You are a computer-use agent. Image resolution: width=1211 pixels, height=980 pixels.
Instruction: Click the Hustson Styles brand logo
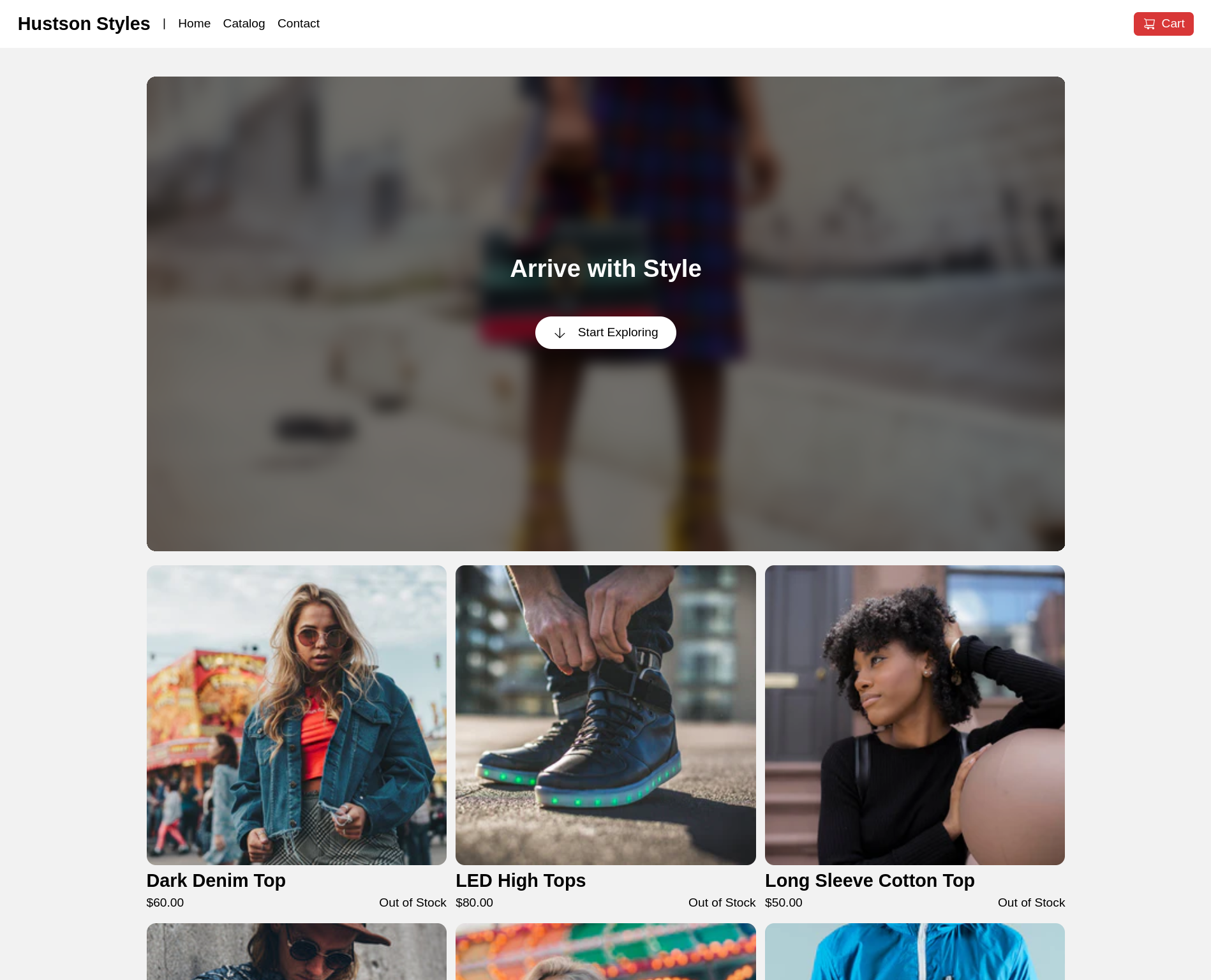[84, 24]
